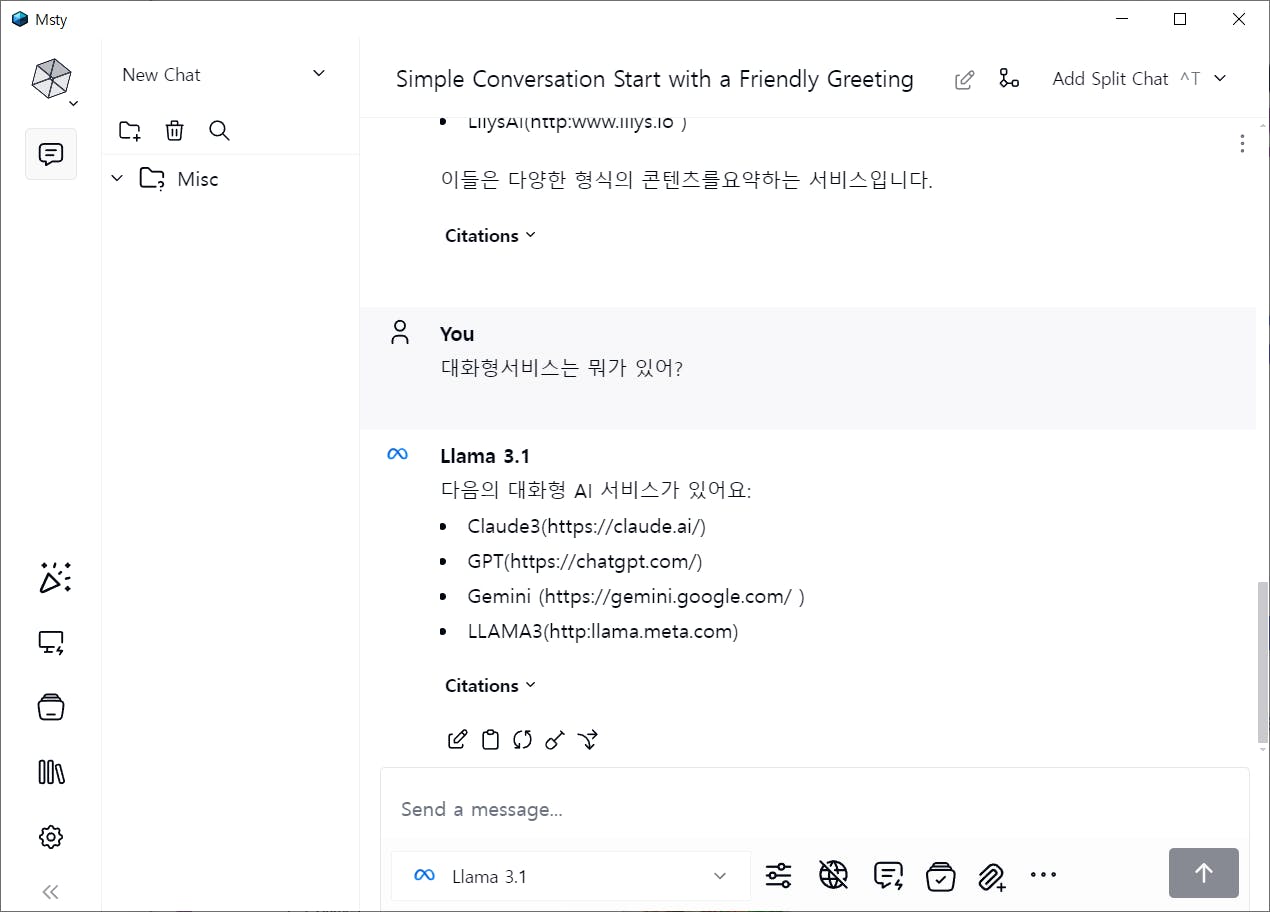Image resolution: width=1270 pixels, height=912 pixels.
Task: Open the New Chat dropdown
Action: [x=319, y=74]
